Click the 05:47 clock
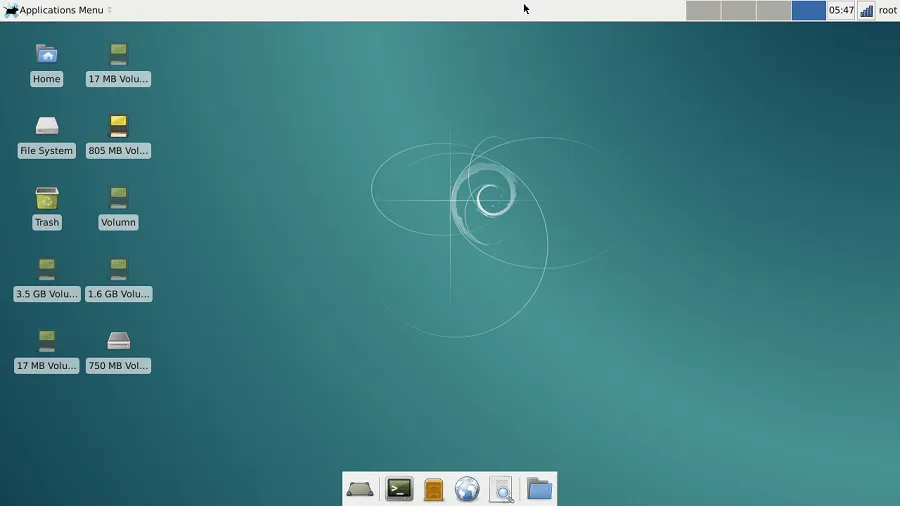The height and width of the screenshot is (506, 900). (x=841, y=10)
